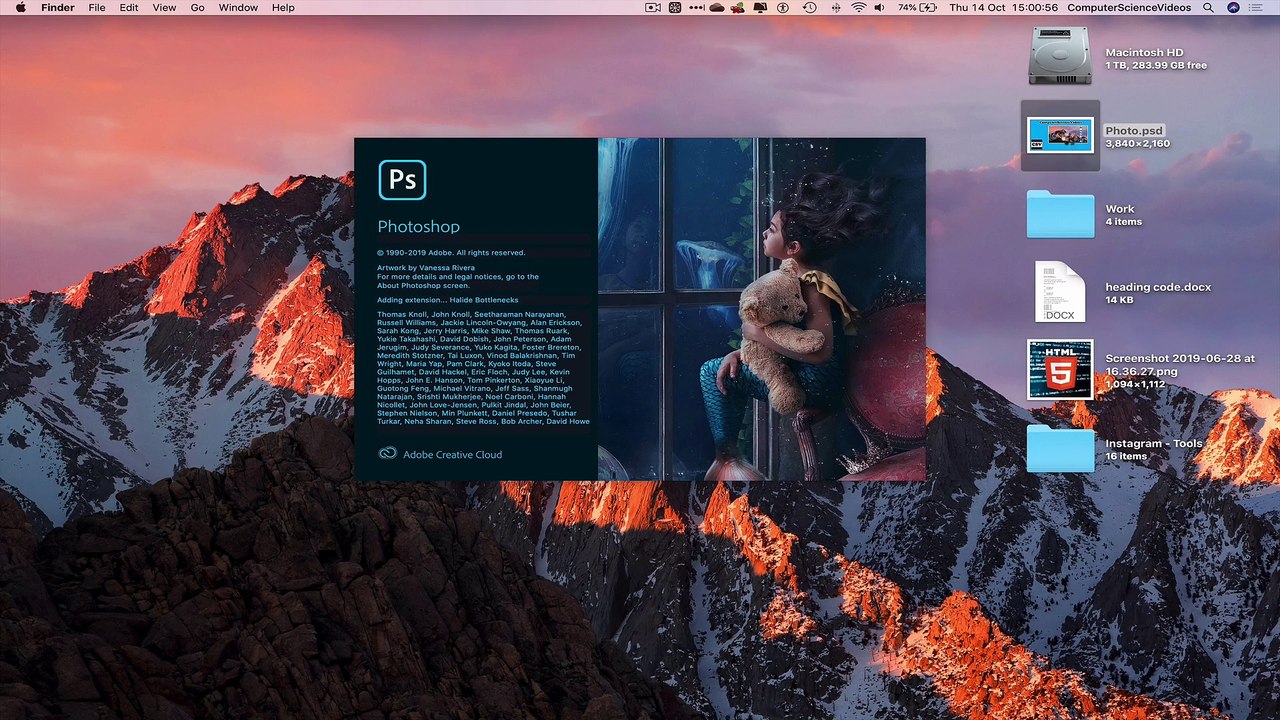Select the Instagram - Tools folder
Image resolution: width=1280 pixels, height=720 pixels.
[1060, 449]
